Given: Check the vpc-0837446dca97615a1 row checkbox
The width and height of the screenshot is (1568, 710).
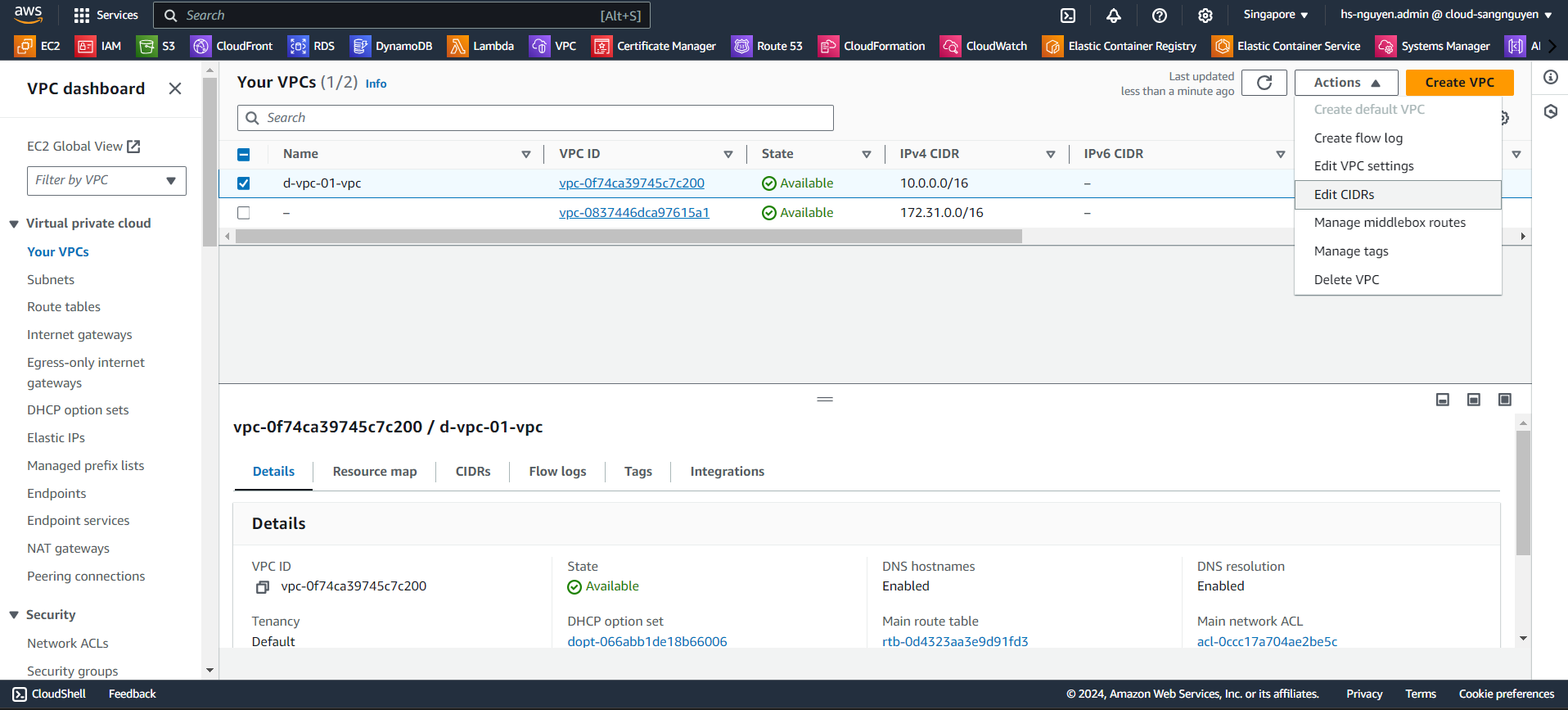Looking at the screenshot, I should click(243, 213).
